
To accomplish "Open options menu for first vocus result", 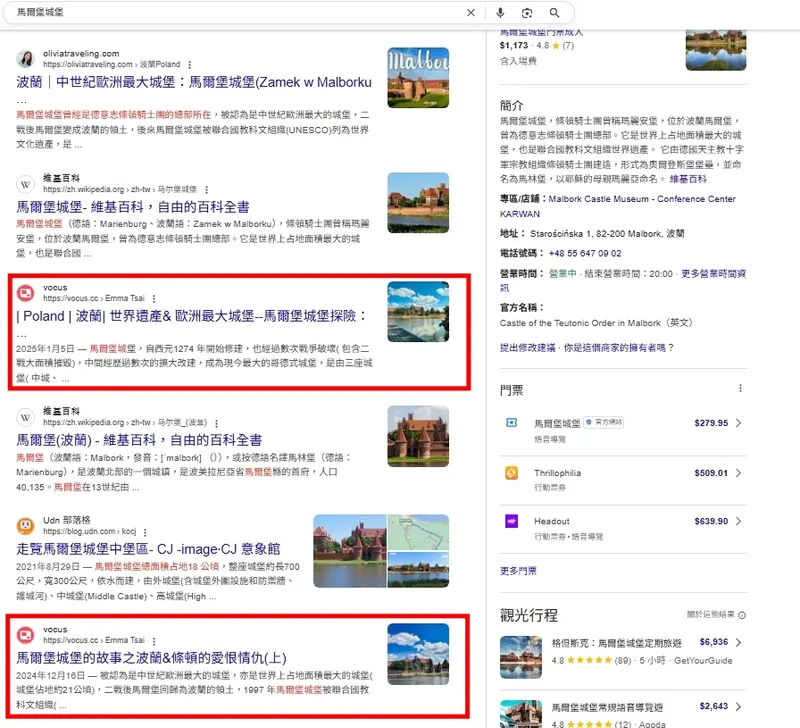I will point(154,298).
